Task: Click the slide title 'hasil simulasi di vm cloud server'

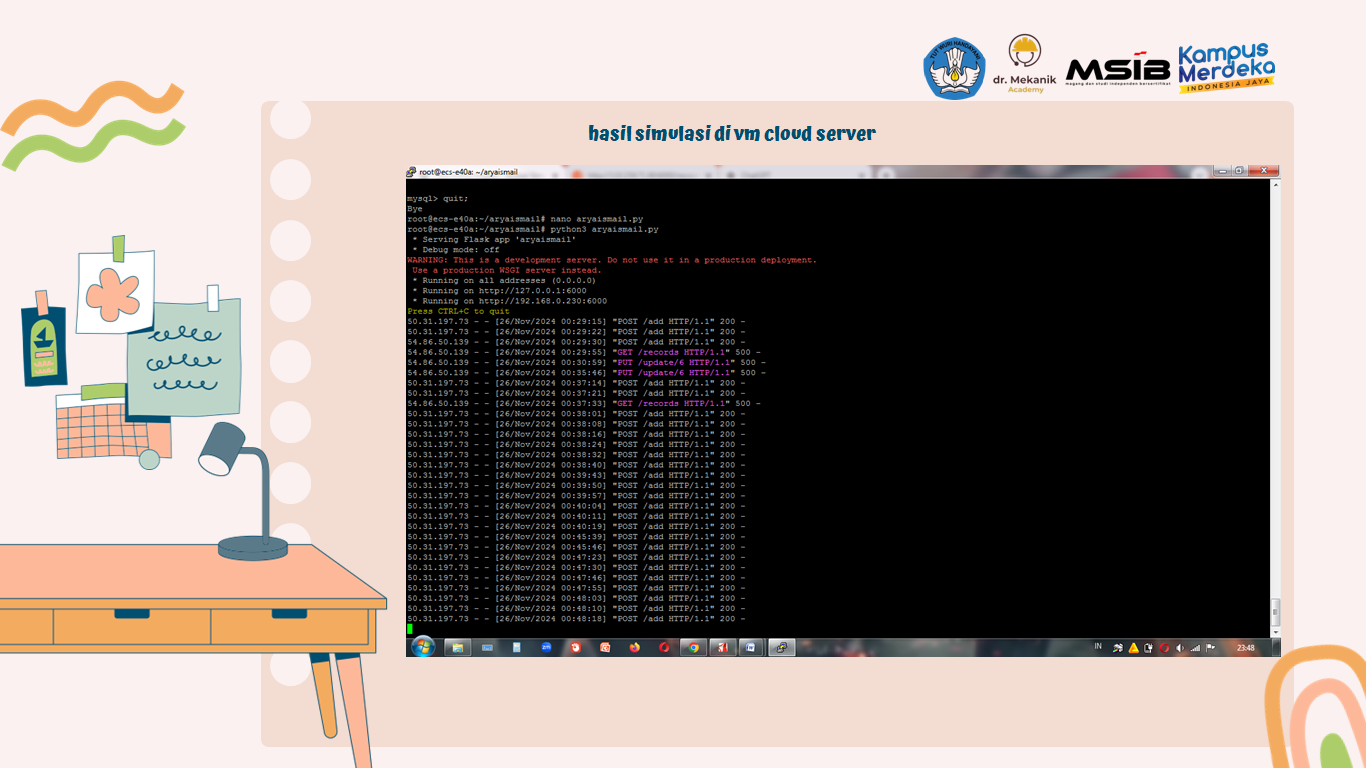Action: (732, 133)
